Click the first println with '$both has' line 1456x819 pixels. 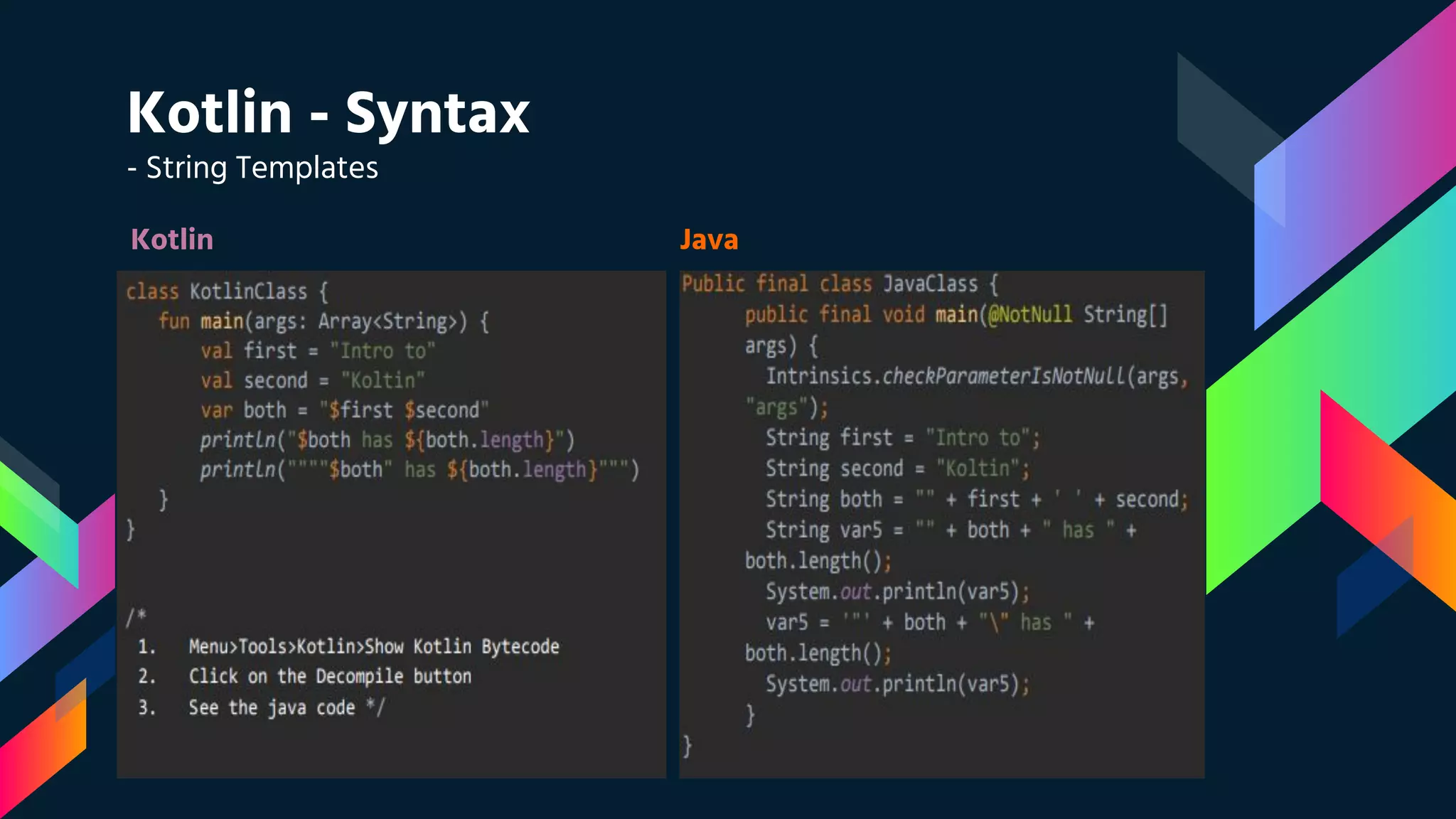(386, 441)
